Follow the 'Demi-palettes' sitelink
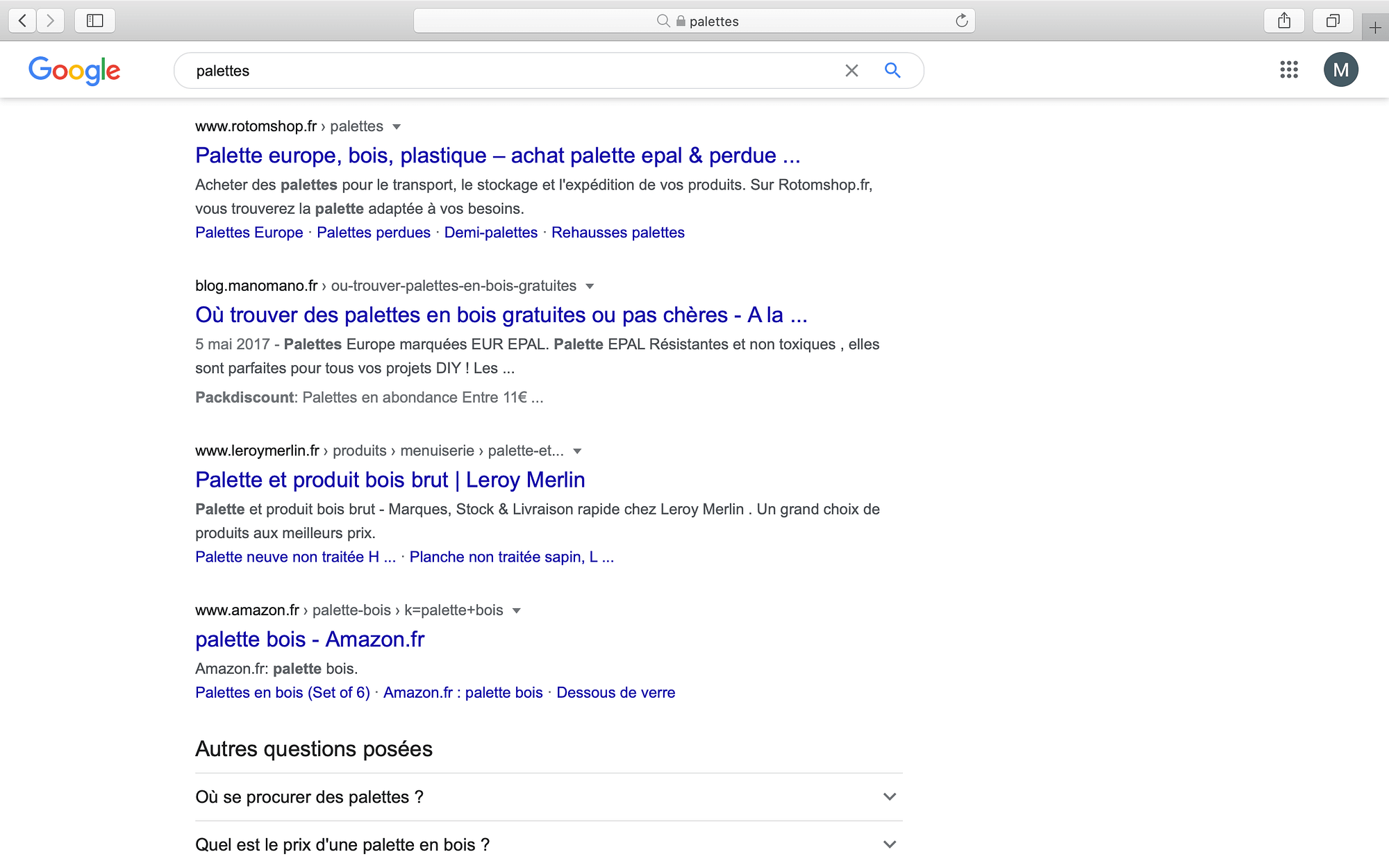 point(491,233)
